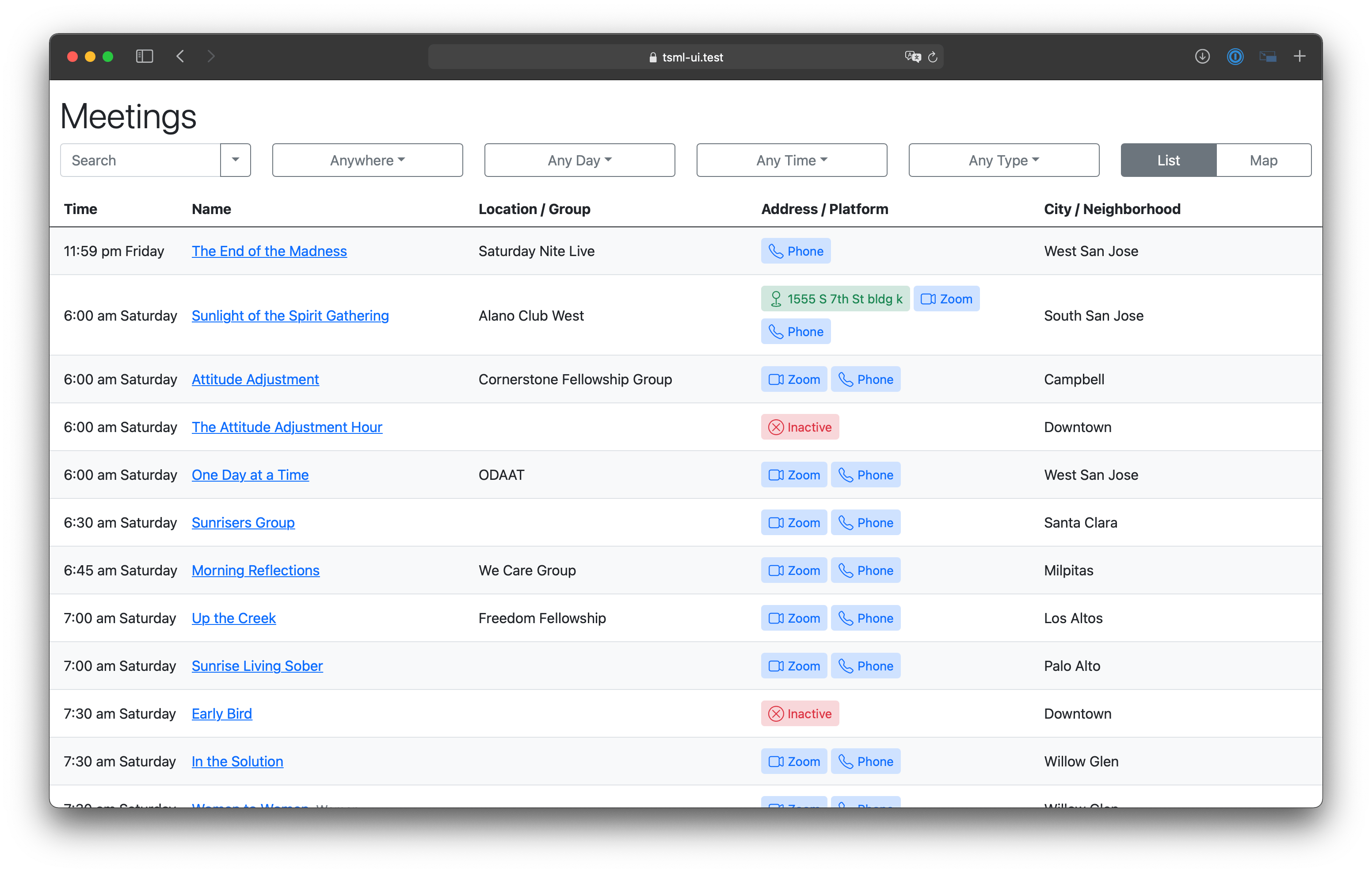The width and height of the screenshot is (1372, 873).
Task: Open the Any Type dropdown
Action: click(1003, 160)
